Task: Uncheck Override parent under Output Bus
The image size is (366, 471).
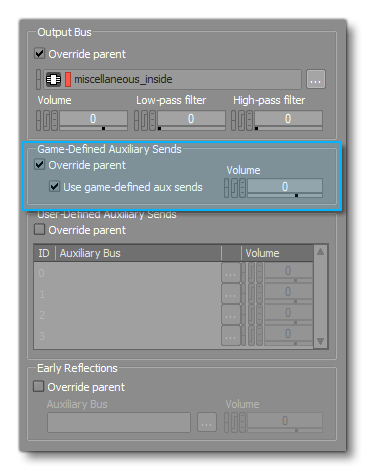Action: pos(40,53)
